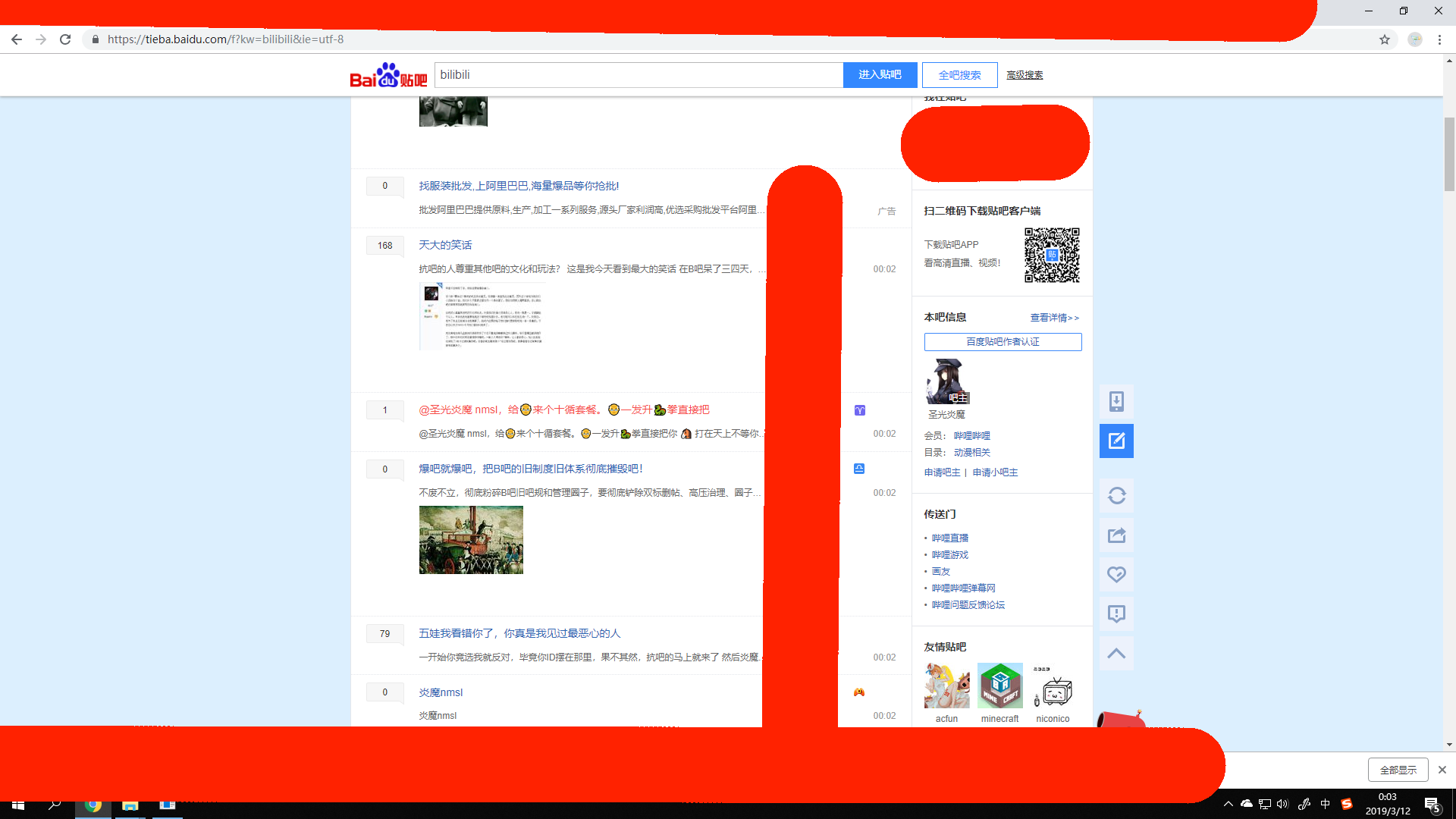Open the 高级搜索 link
Image resolution: width=1456 pixels, height=819 pixels.
coord(1025,75)
